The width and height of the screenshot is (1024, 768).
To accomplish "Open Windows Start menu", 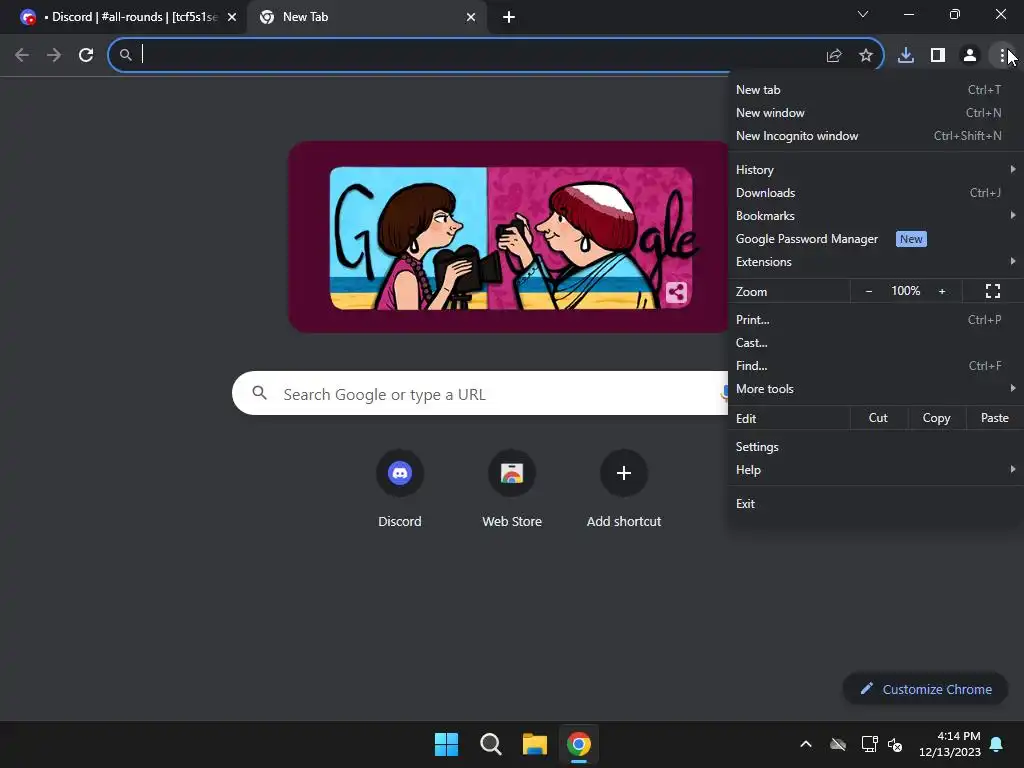I will [447, 744].
